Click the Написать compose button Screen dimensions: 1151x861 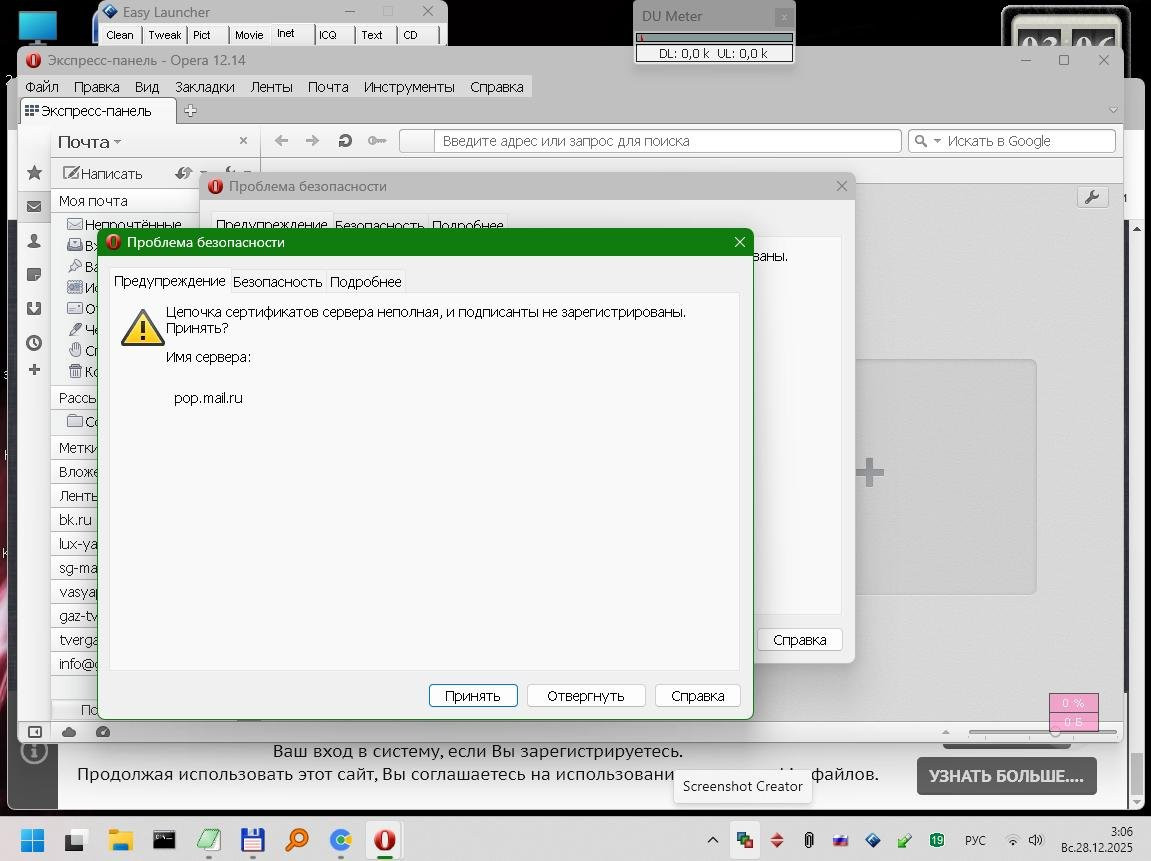point(103,173)
